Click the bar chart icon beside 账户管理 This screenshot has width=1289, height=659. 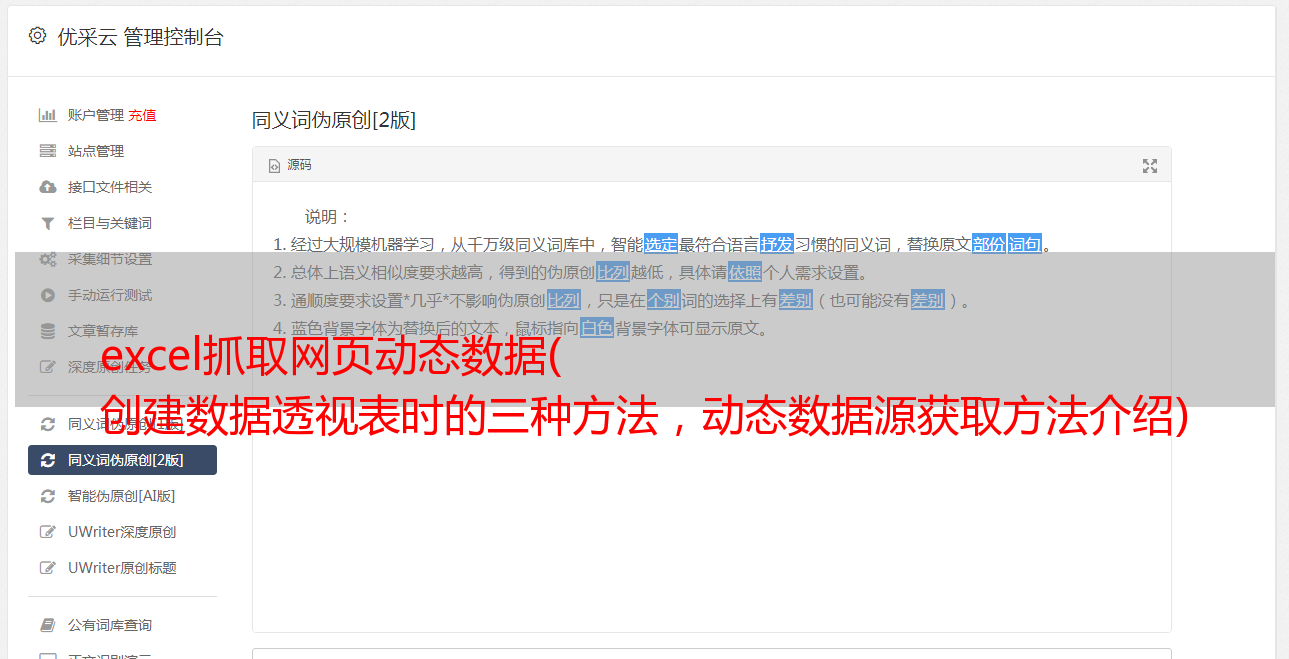(x=47, y=115)
